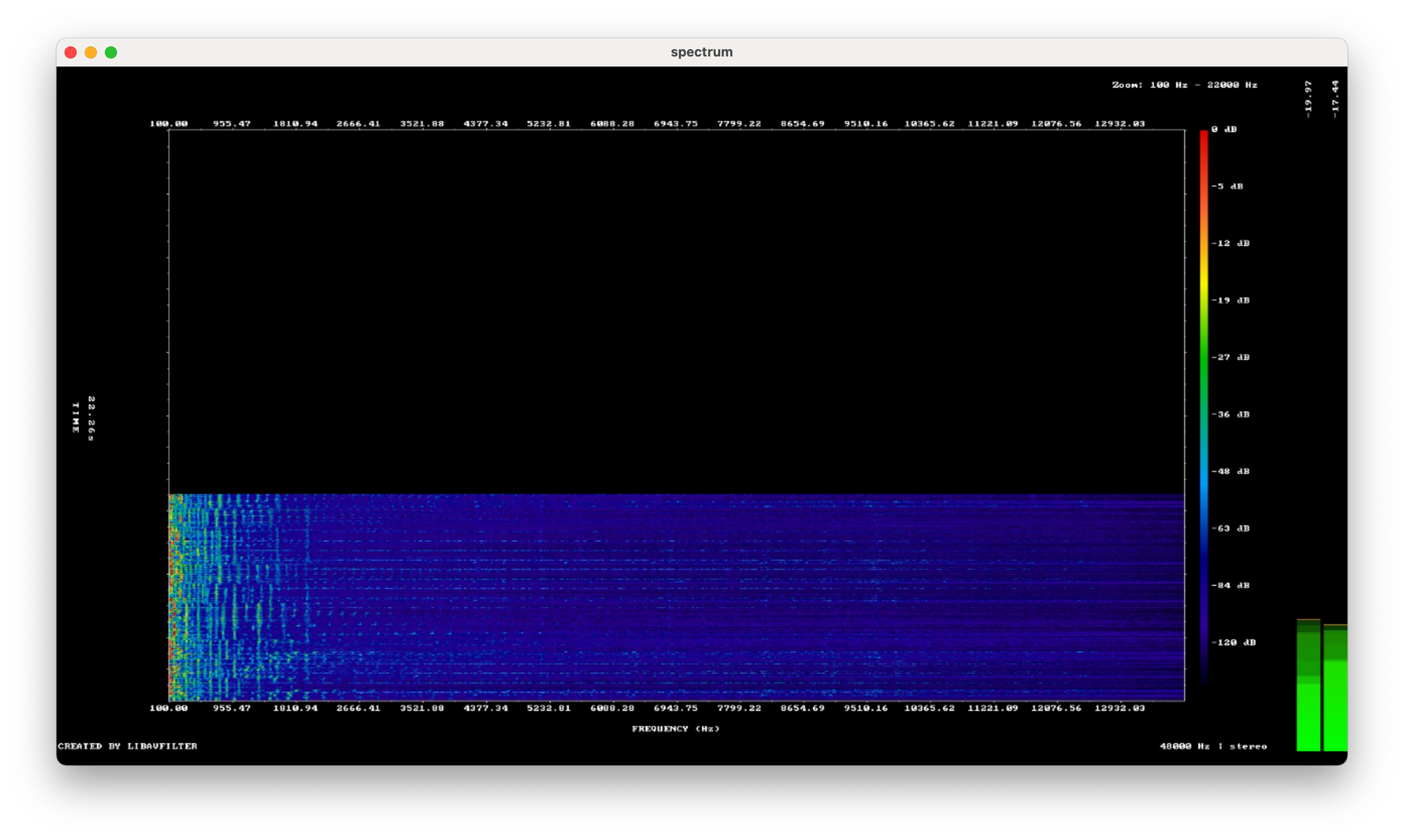1404x840 pixels.
Task: Click the "spectrum" window title
Action: coord(701,52)
